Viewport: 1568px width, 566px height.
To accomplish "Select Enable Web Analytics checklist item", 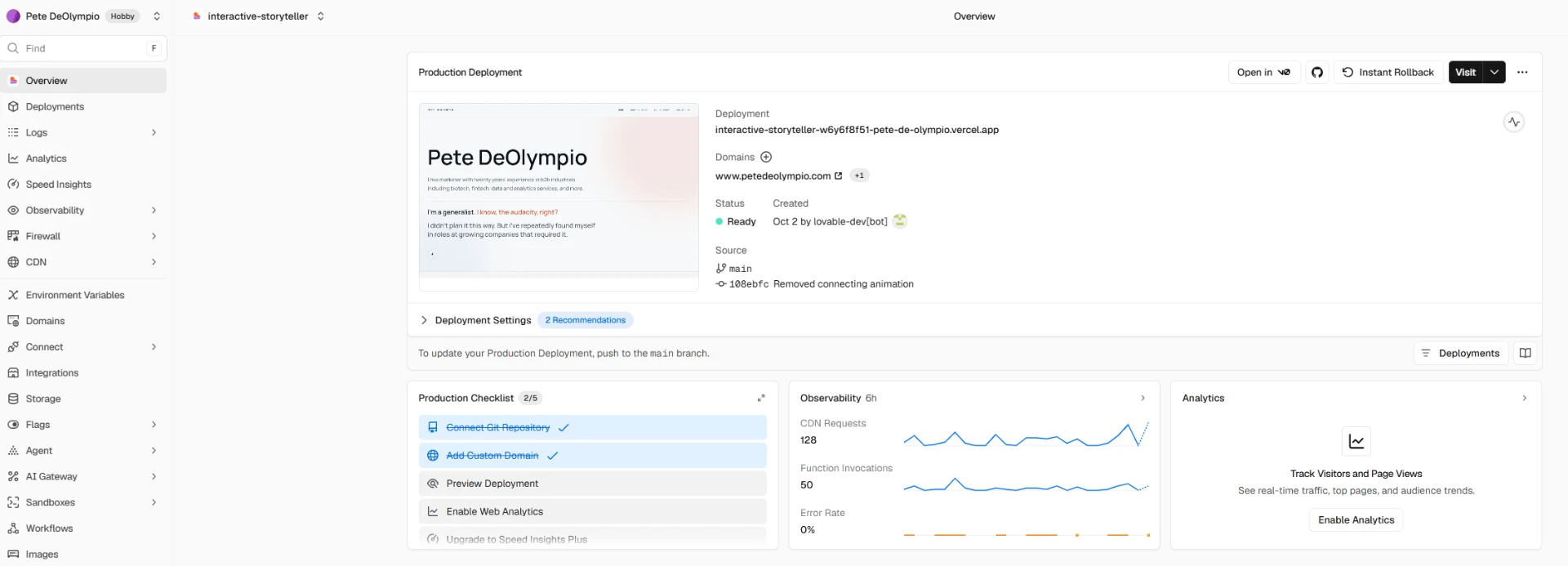I will point(592,511).
